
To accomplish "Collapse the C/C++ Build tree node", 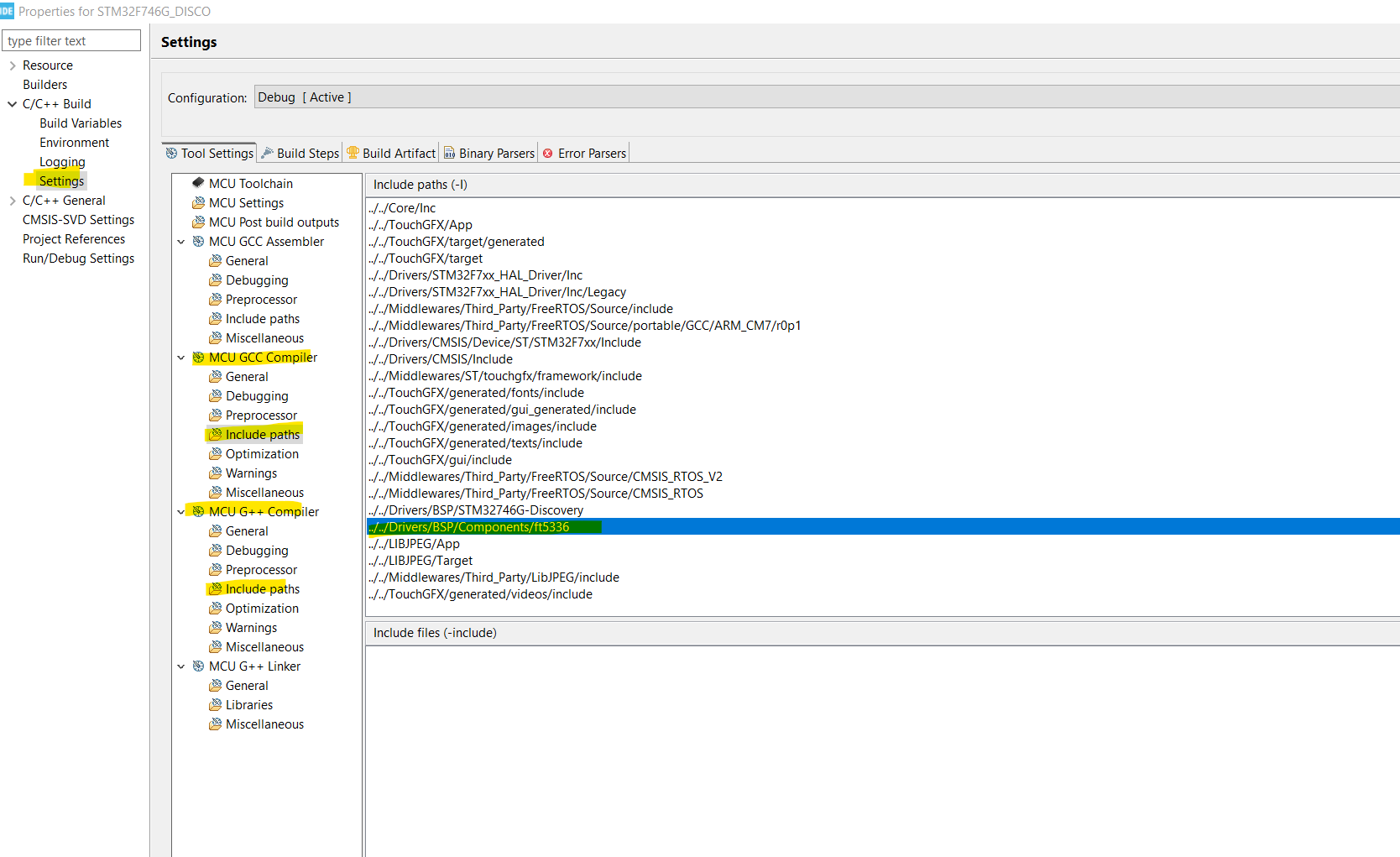I will pyautogui.click(x=11, y=103).
